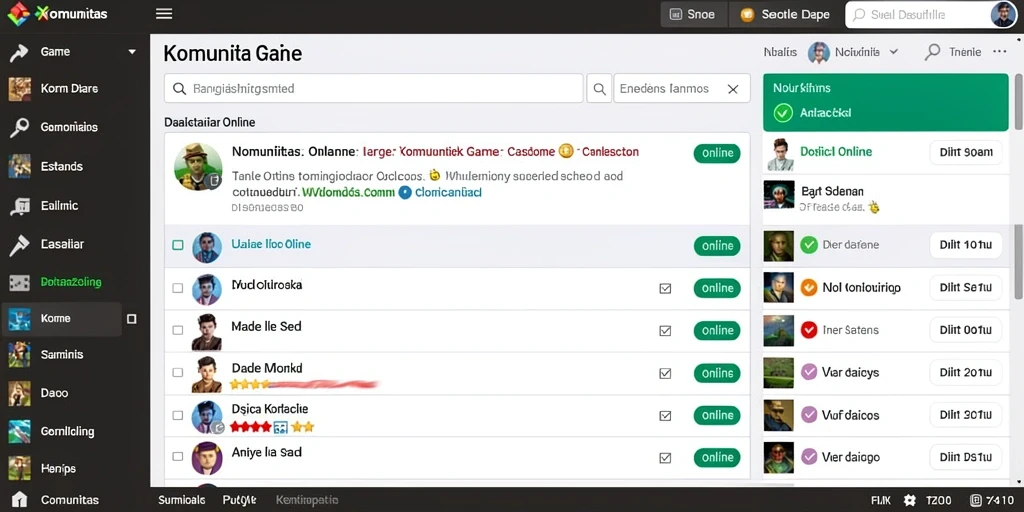Viewport: 1024px width, 512px height.
Task: Toggle the teal checkbox beside Ualae lloo Online
Action: click(x=178, y=245)
